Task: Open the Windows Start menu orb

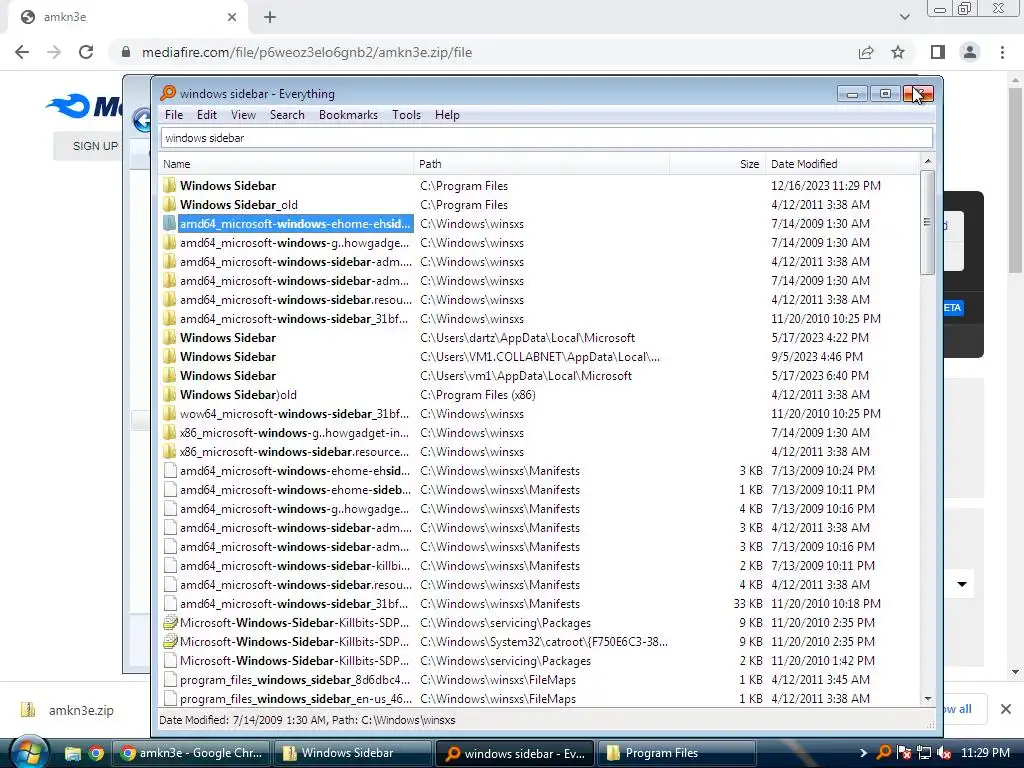Action: click(x=29, y=753)
